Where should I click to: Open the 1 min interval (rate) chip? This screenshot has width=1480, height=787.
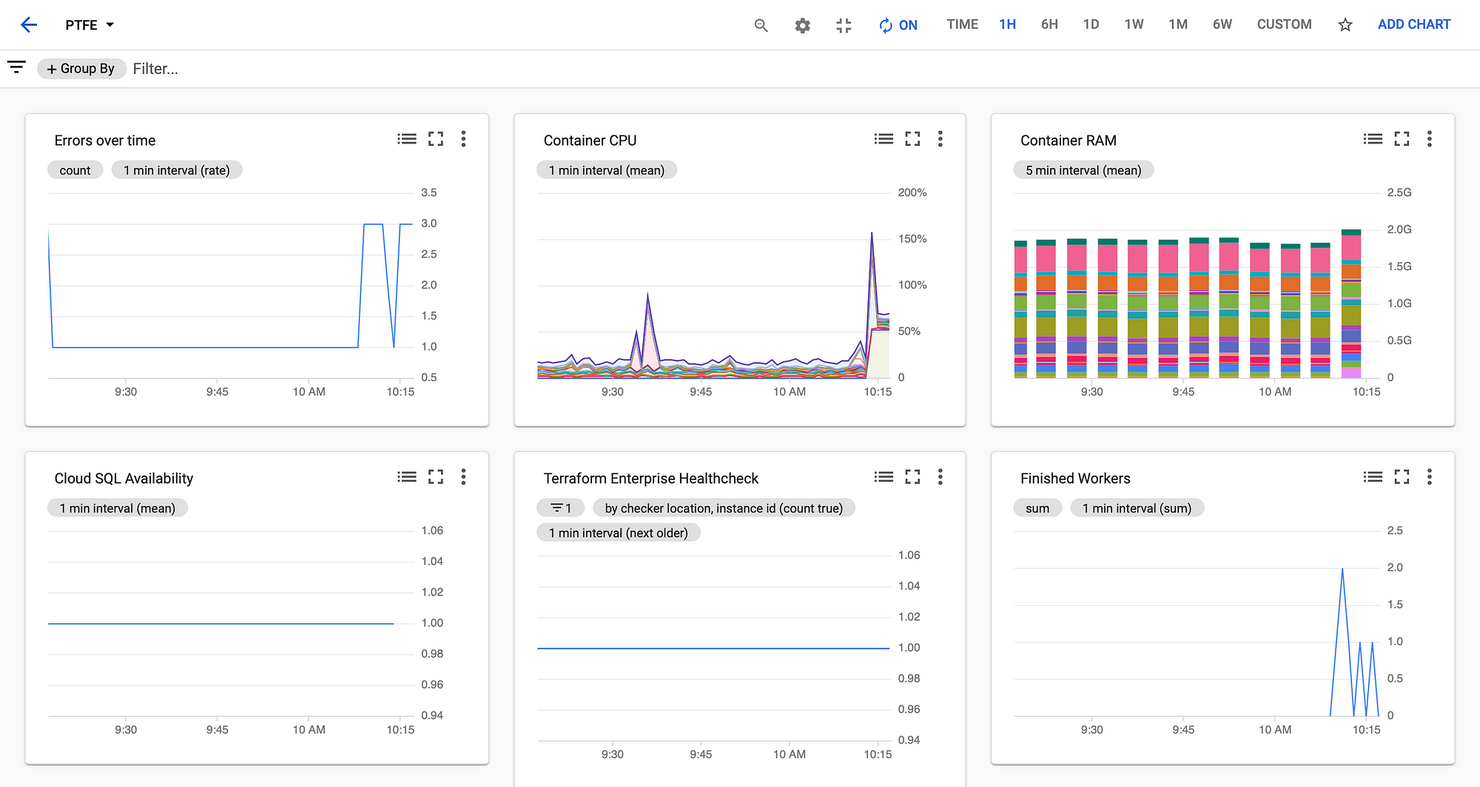(x=176, y=170)
